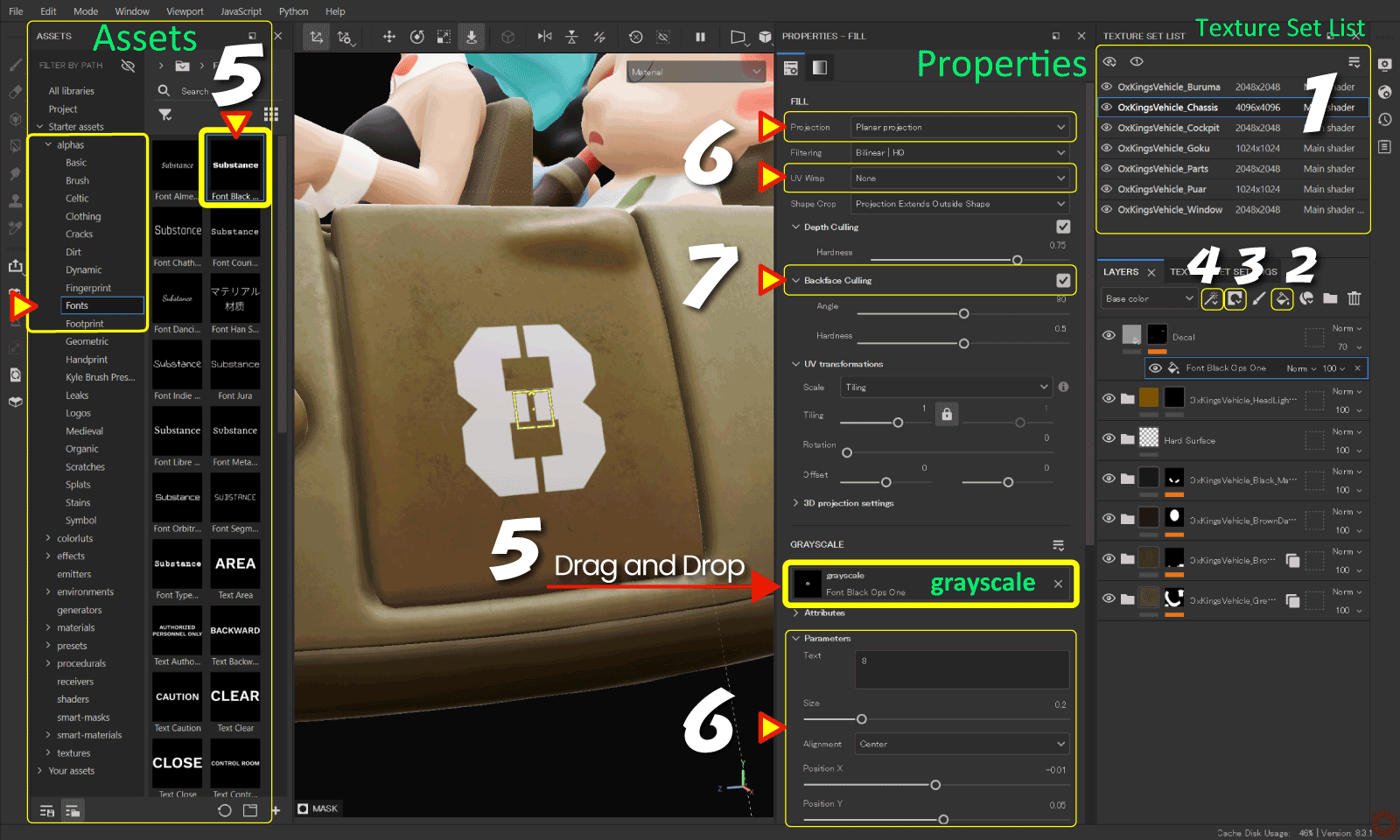The height and width of the screenshot is (840, 1400).
Task: Click the Add mask icon in Layers
Action: [x=1235, y=299]
